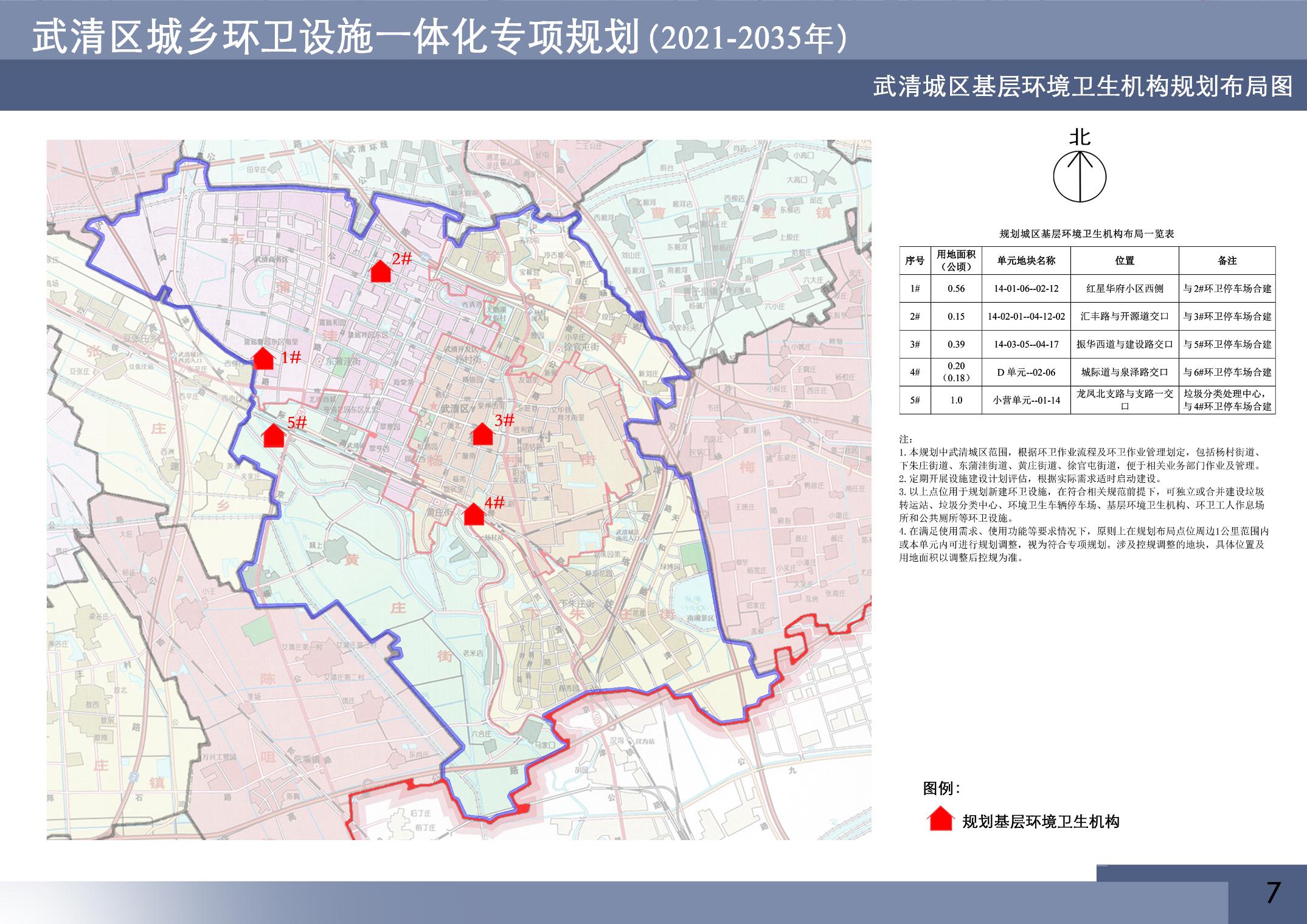Click the page number 7 box

(x=1272, y=893)
